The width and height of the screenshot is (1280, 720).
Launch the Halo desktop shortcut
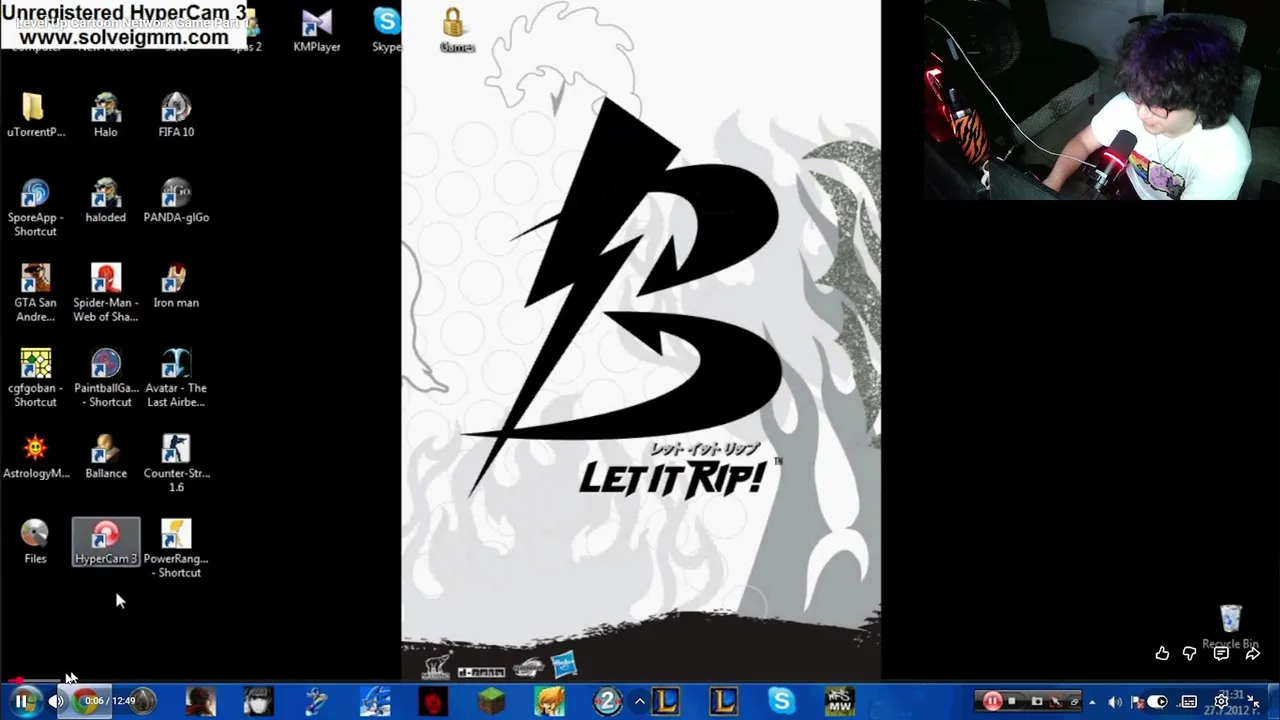point(106,115)
